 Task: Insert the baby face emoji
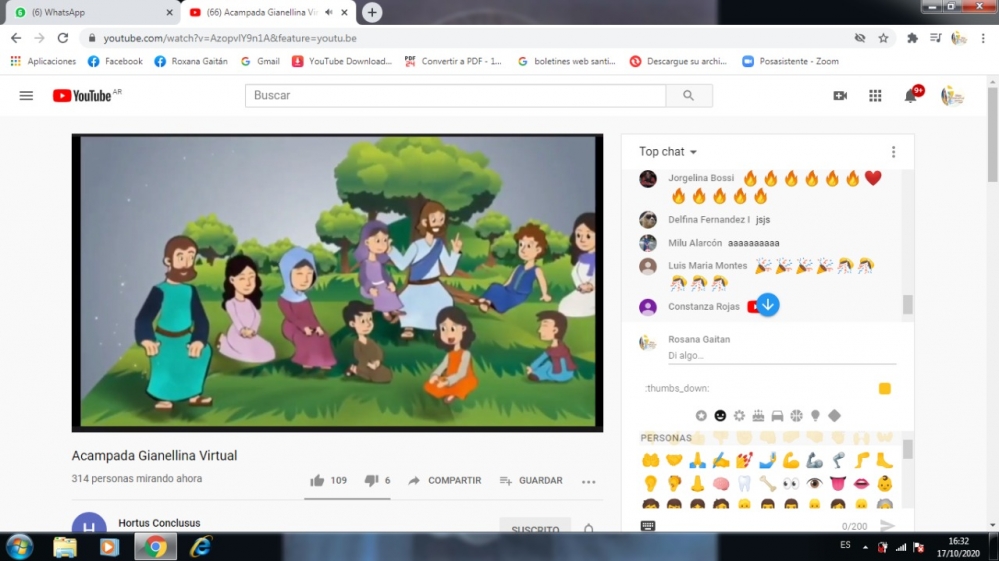click(x=884, y=483)
